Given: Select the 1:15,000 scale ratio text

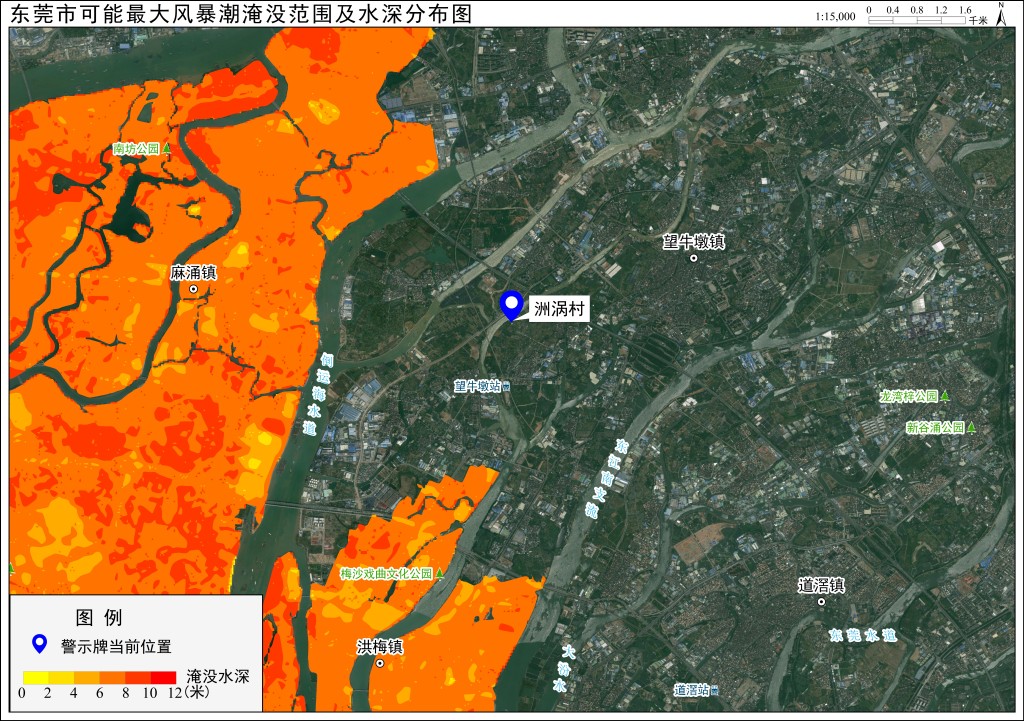Looking at the screenshot, I should tap(835, 16).
